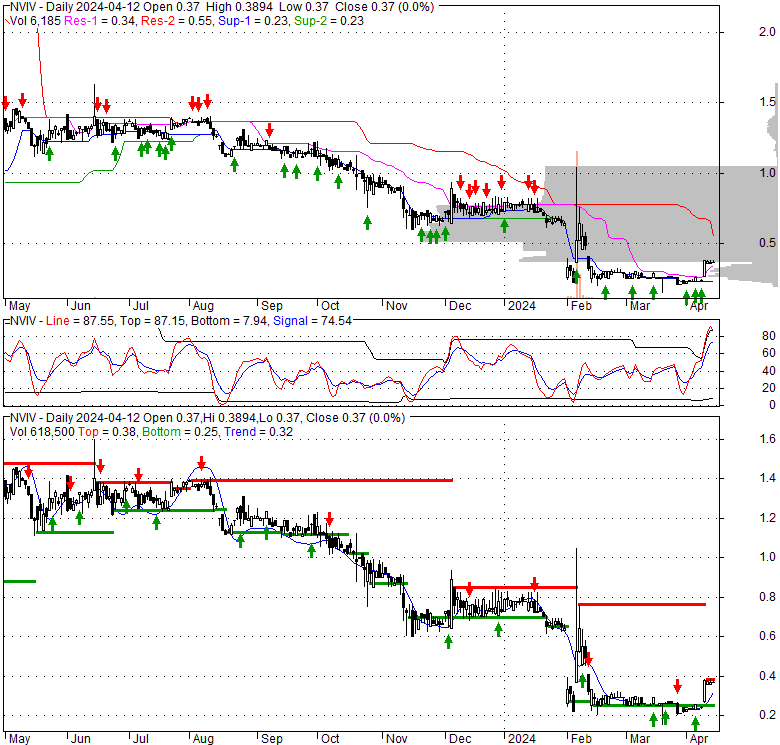Viewport: 780px width, 745px height.
Task: Click the Nov label on bottom chart axis
Action: point(396,739)
